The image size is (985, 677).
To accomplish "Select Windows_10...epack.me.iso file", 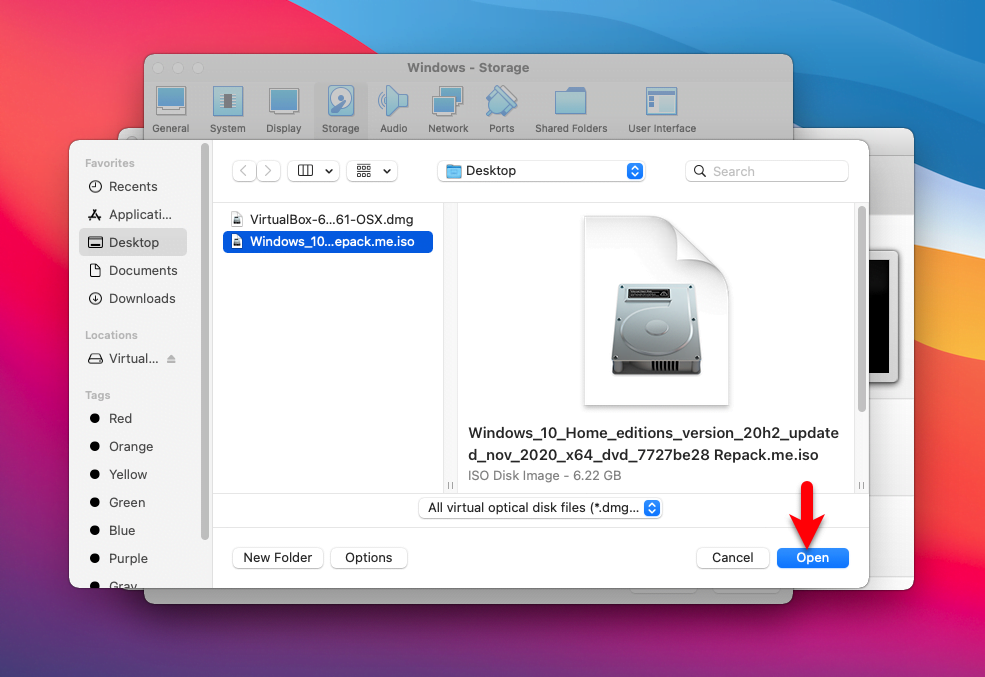I will tap(328, 242).
